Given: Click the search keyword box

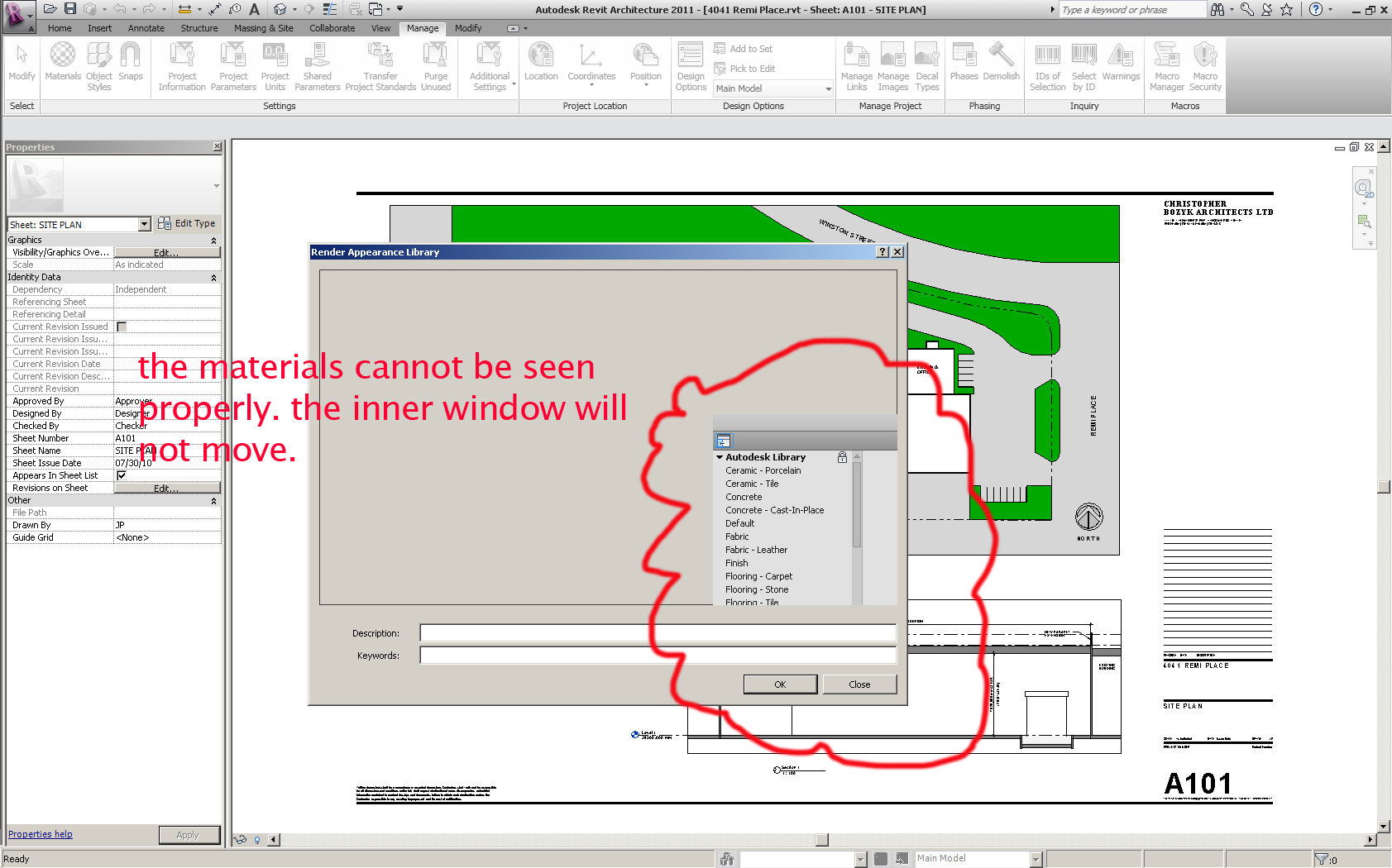Looking at the screenshot, I should pyautogui.click(x=1131, y=10).
